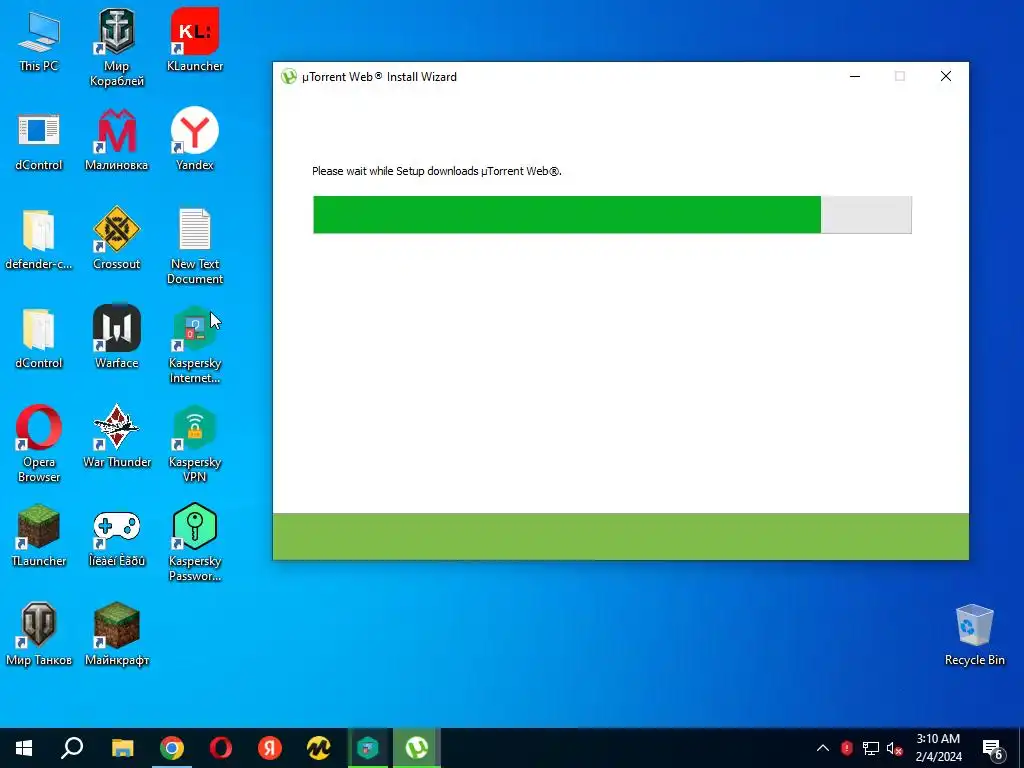Image resolution: width=1024 pixels, height=768 pixels.
Task: Open This PC desktop icon
Action: click(x=39, y=40)
